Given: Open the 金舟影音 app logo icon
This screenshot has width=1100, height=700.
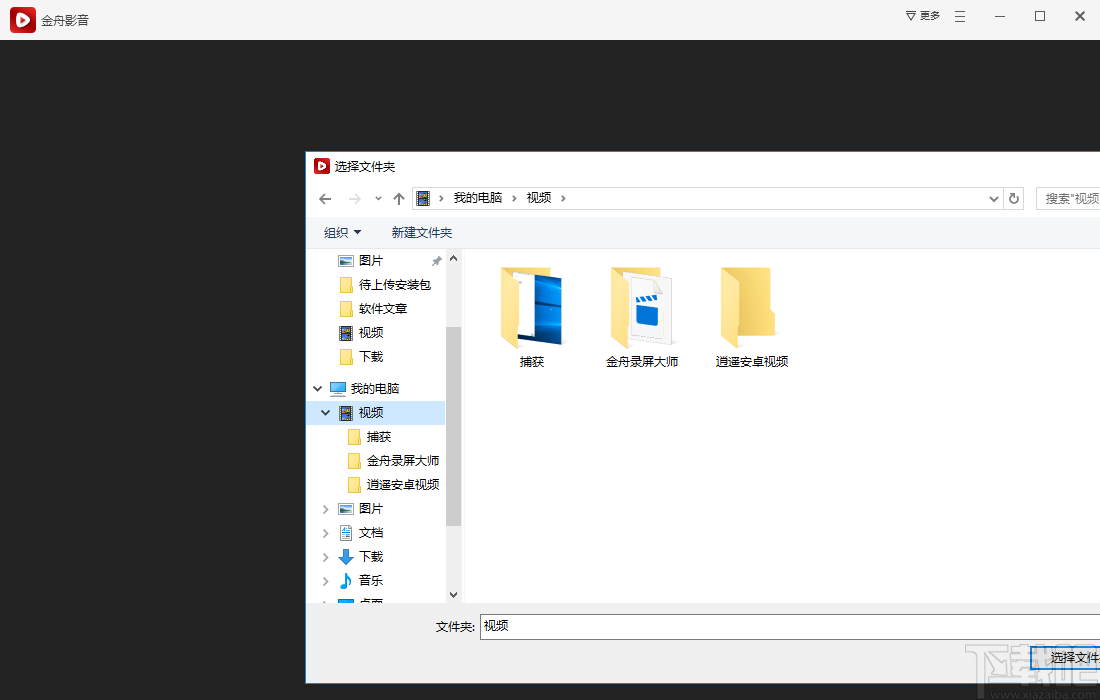Looking at the screenshot, I should (22, 19).
